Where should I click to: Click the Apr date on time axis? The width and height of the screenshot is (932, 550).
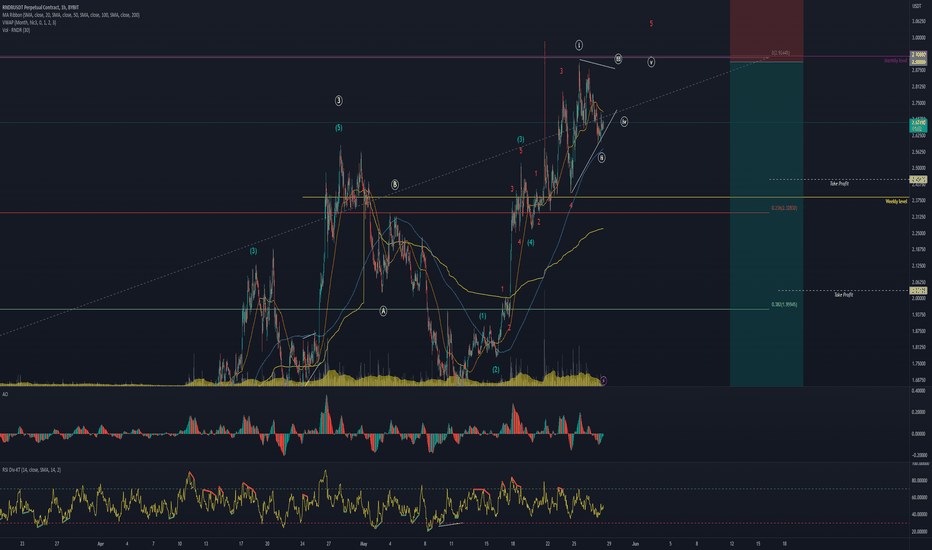(x=100, y=543)
